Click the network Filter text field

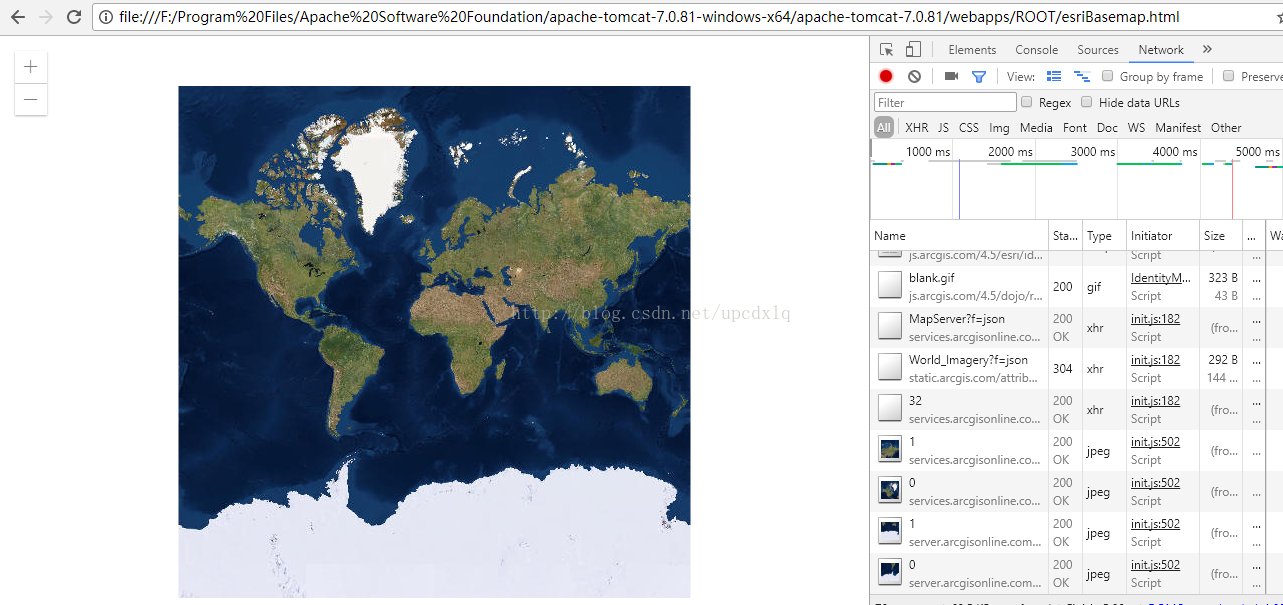tap(945, 102)
